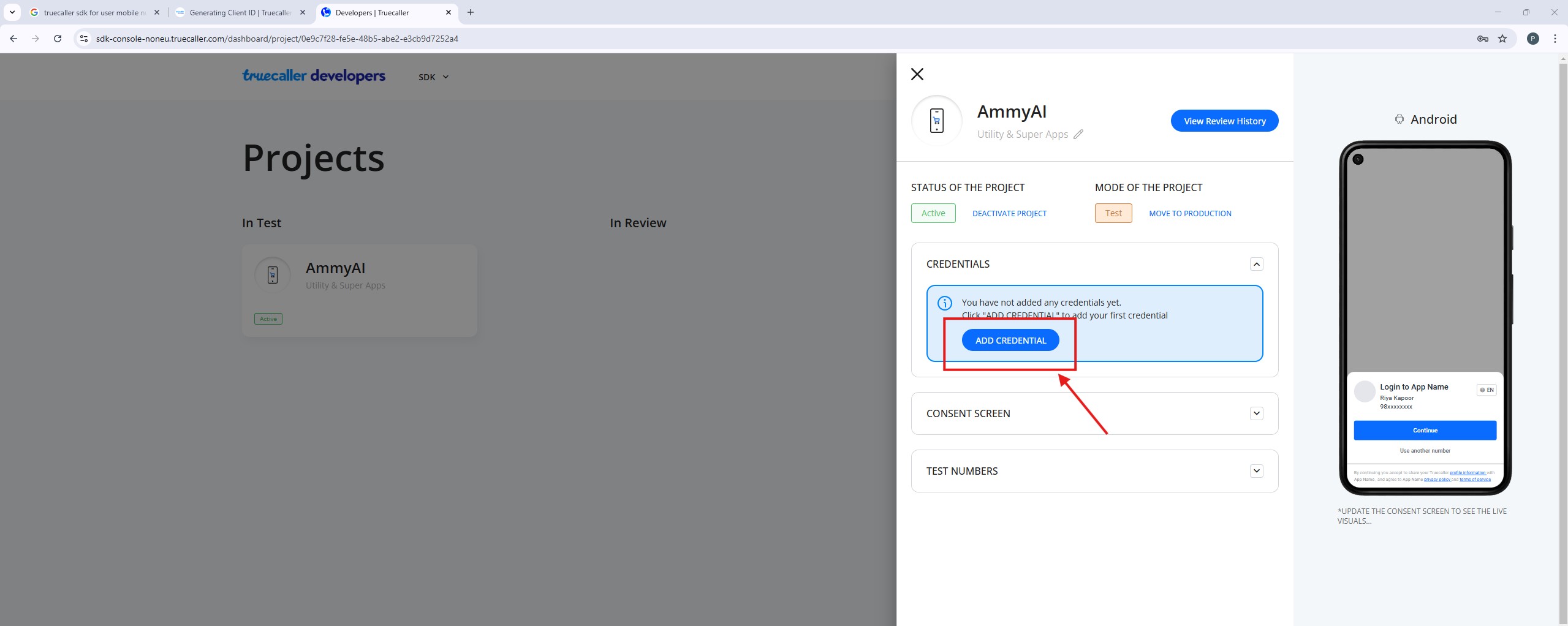Click the AmmyAI app logo icon in panel
This screenshot has height=626, width=1568.
(936, 121)
